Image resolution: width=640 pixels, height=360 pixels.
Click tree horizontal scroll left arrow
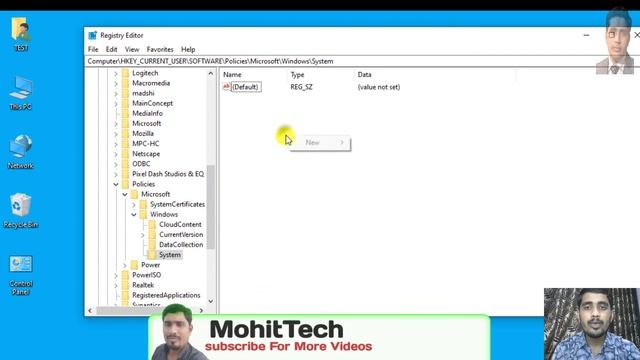click(x=90, y=311)
